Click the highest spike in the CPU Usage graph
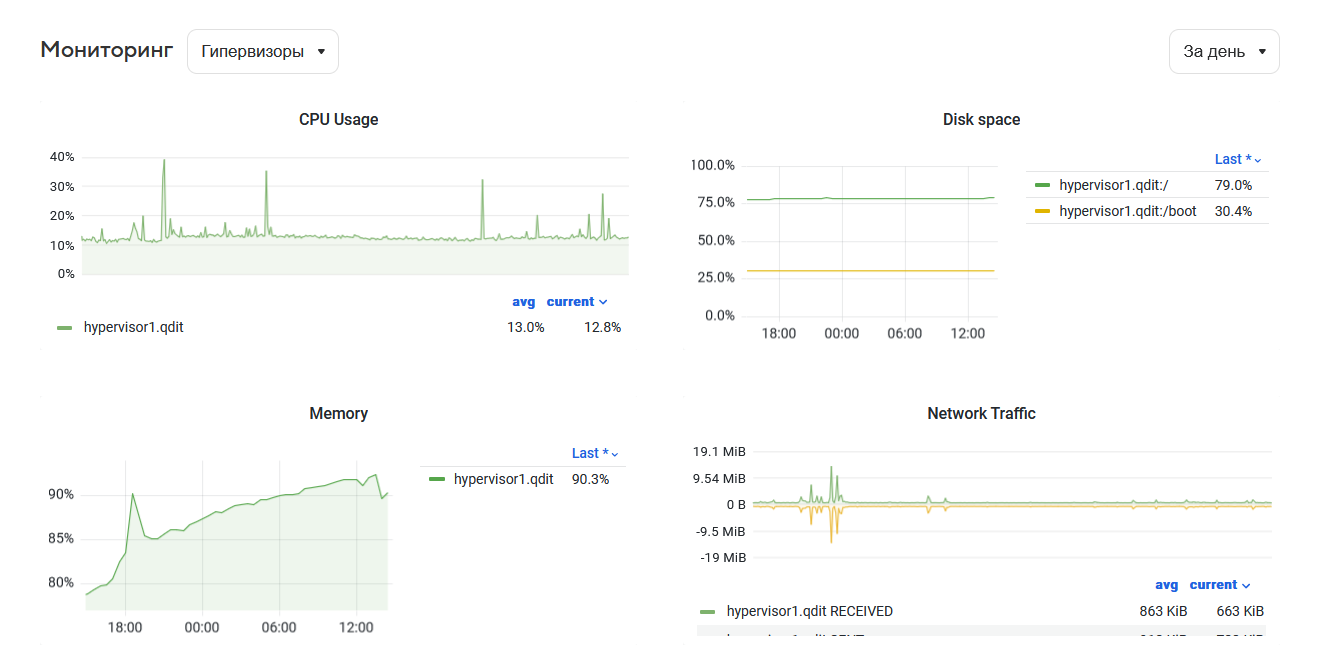 (164, 161)
